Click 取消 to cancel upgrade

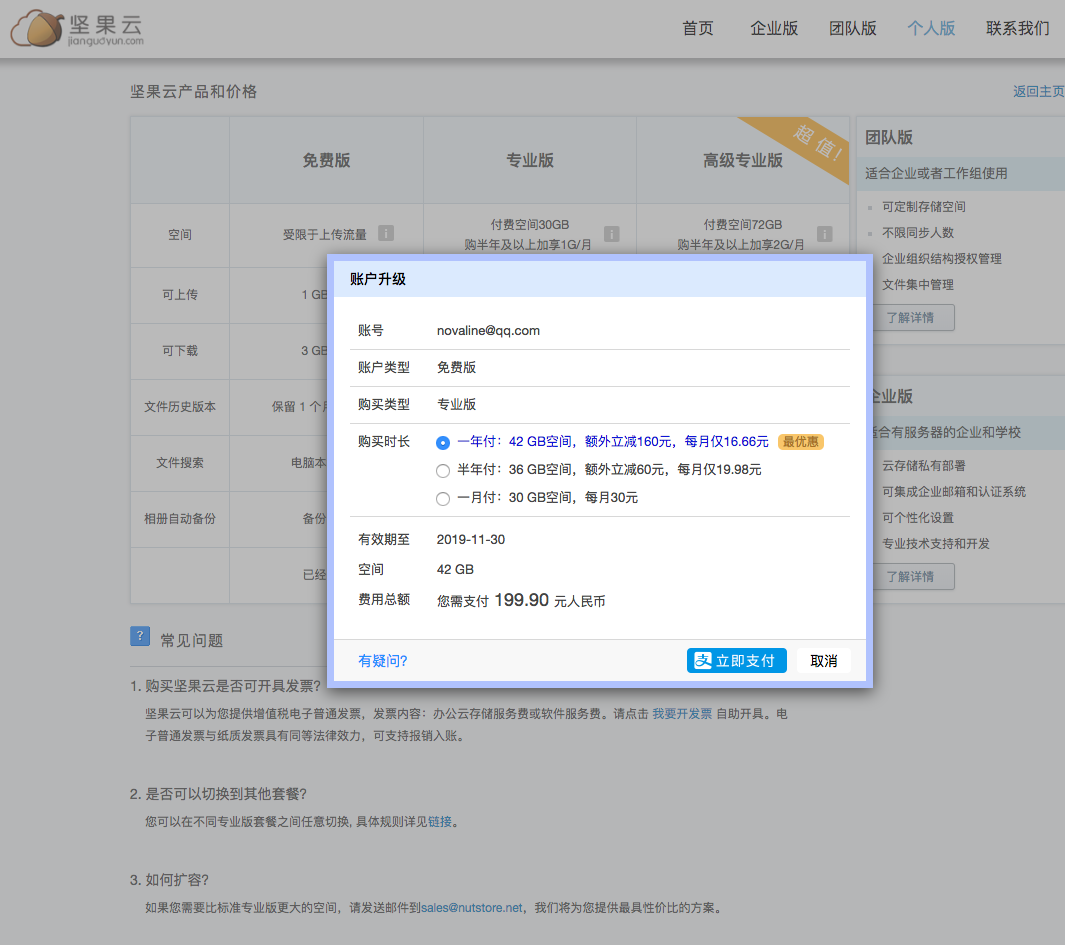click(x=824, y=660)
